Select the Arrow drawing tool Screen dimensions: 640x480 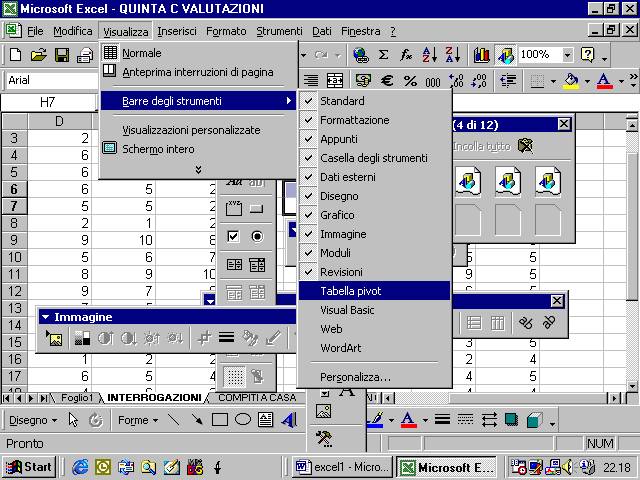[x=197, y=420]
